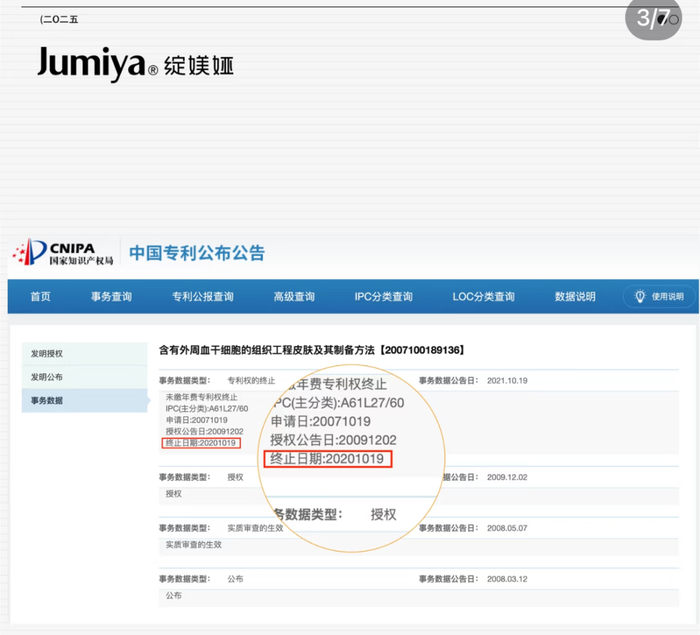Go to 专利公报查询
The height and width of the screenshot is (635, 700).
[x=203, y=297]
